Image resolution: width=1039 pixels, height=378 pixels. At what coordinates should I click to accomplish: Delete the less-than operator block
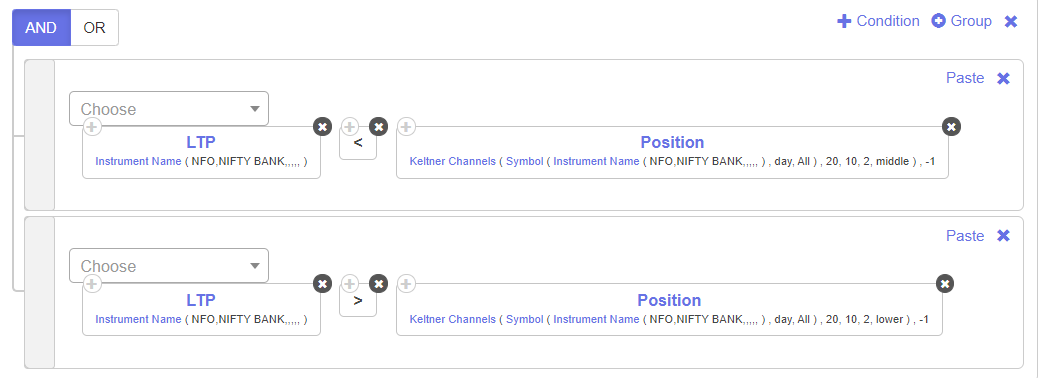pos(378,126)
